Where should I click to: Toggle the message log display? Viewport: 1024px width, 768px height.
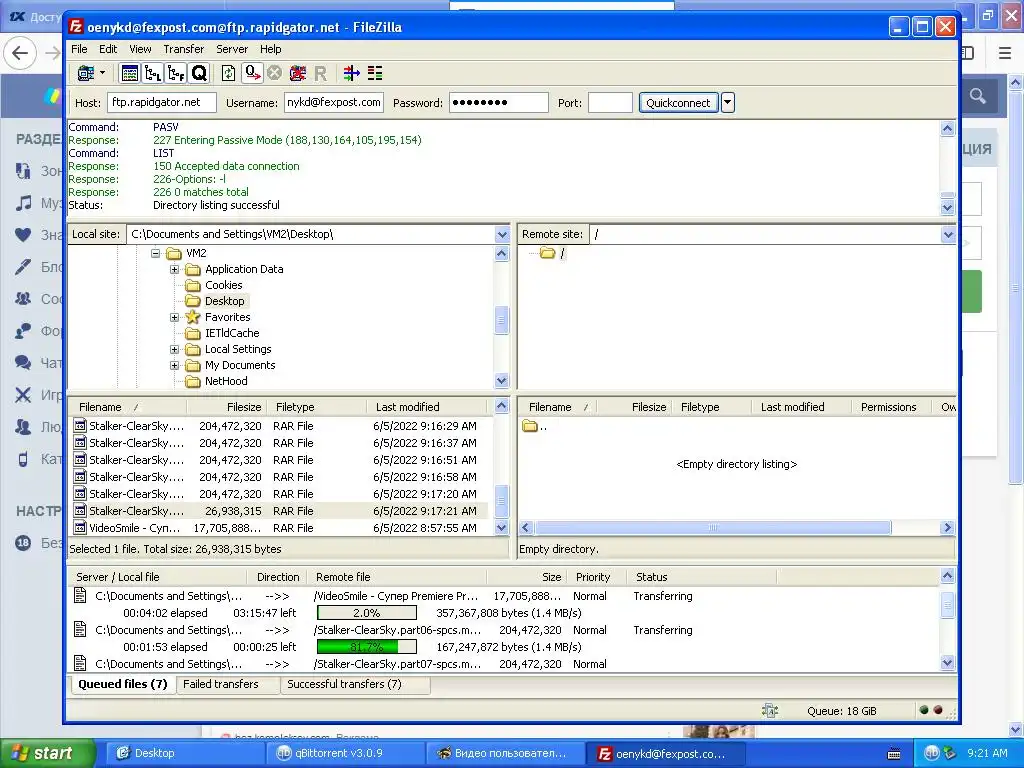pos(130,73)
